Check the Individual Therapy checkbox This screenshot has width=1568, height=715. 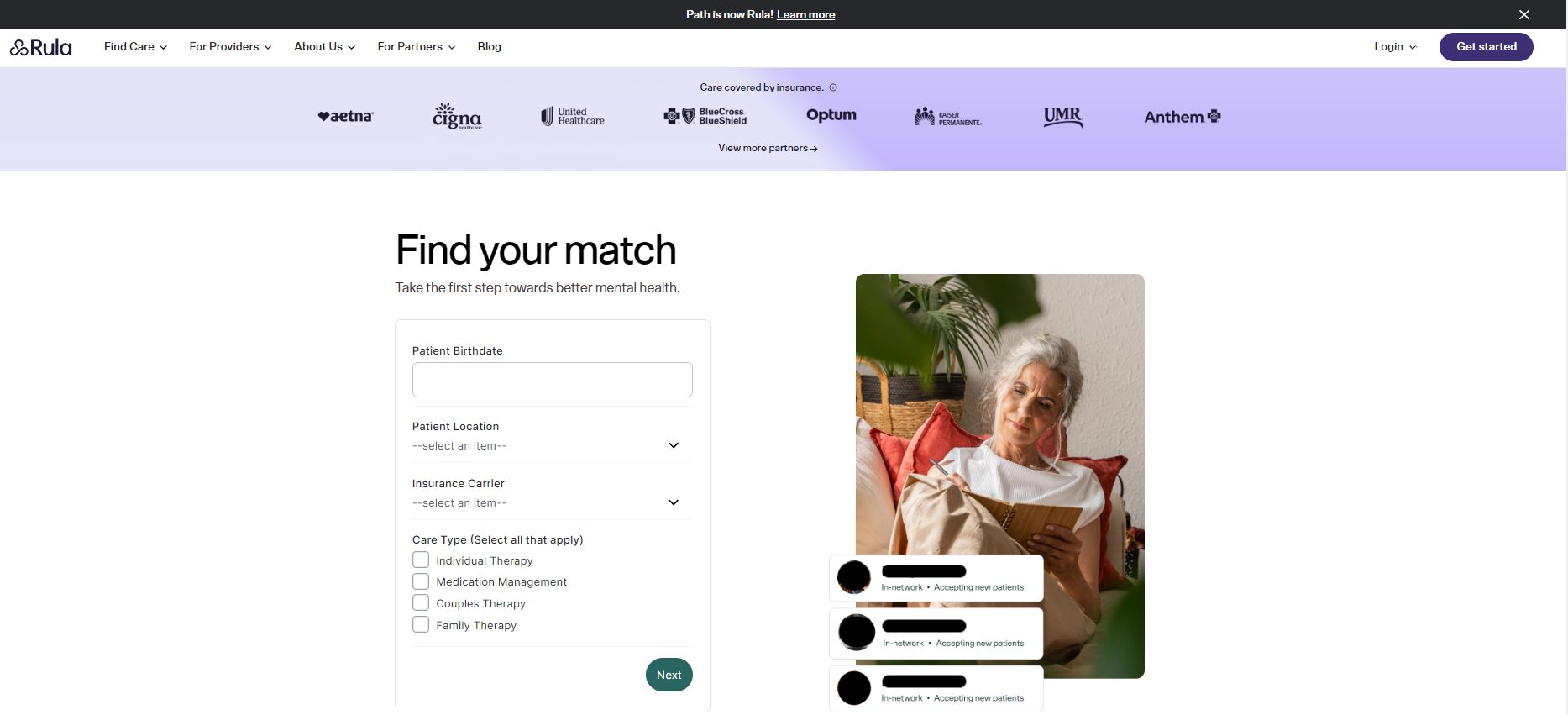pyautogui.click(x=421, y=560)
